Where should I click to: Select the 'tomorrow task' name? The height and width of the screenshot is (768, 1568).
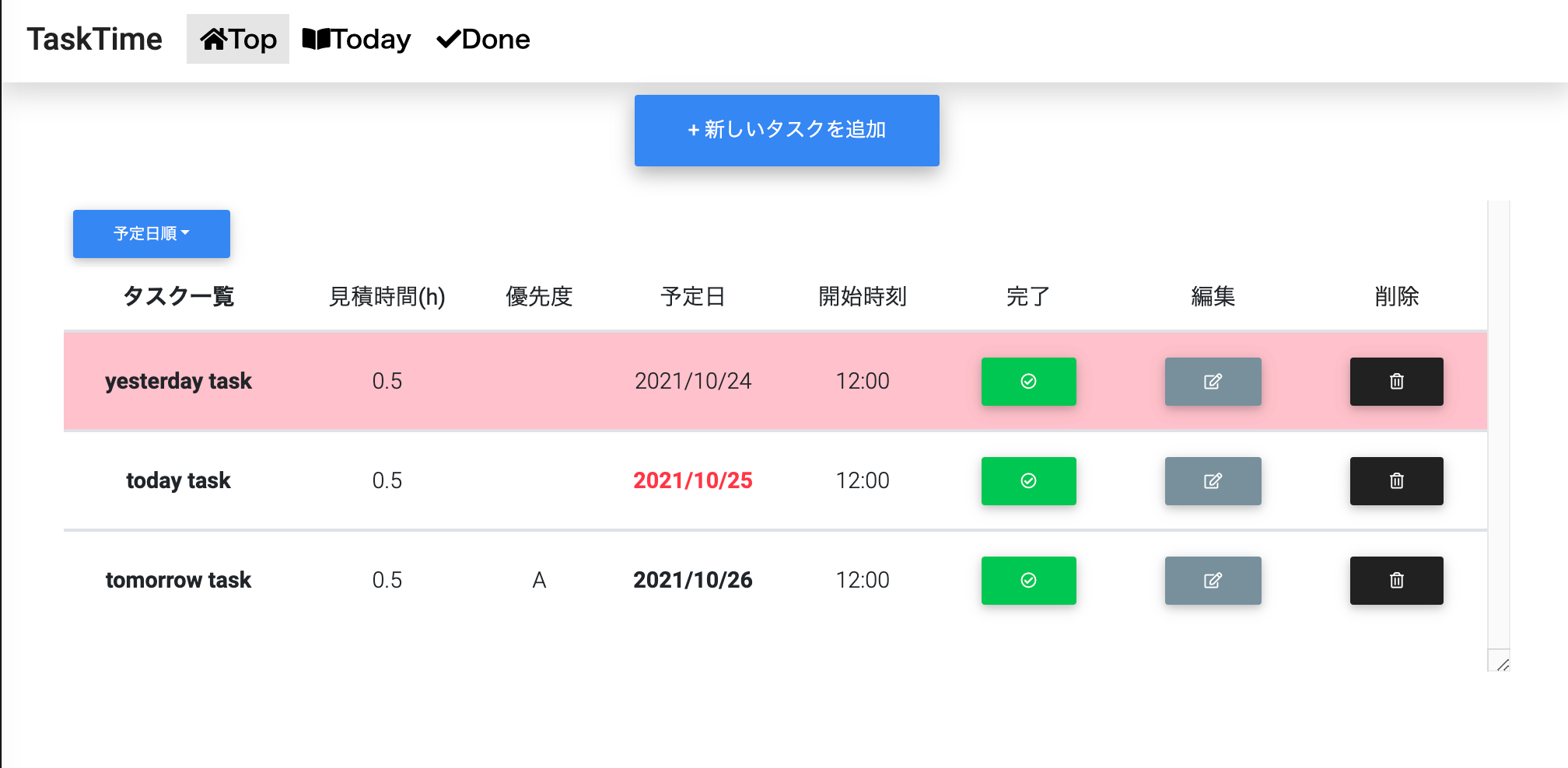pos(178,581)
